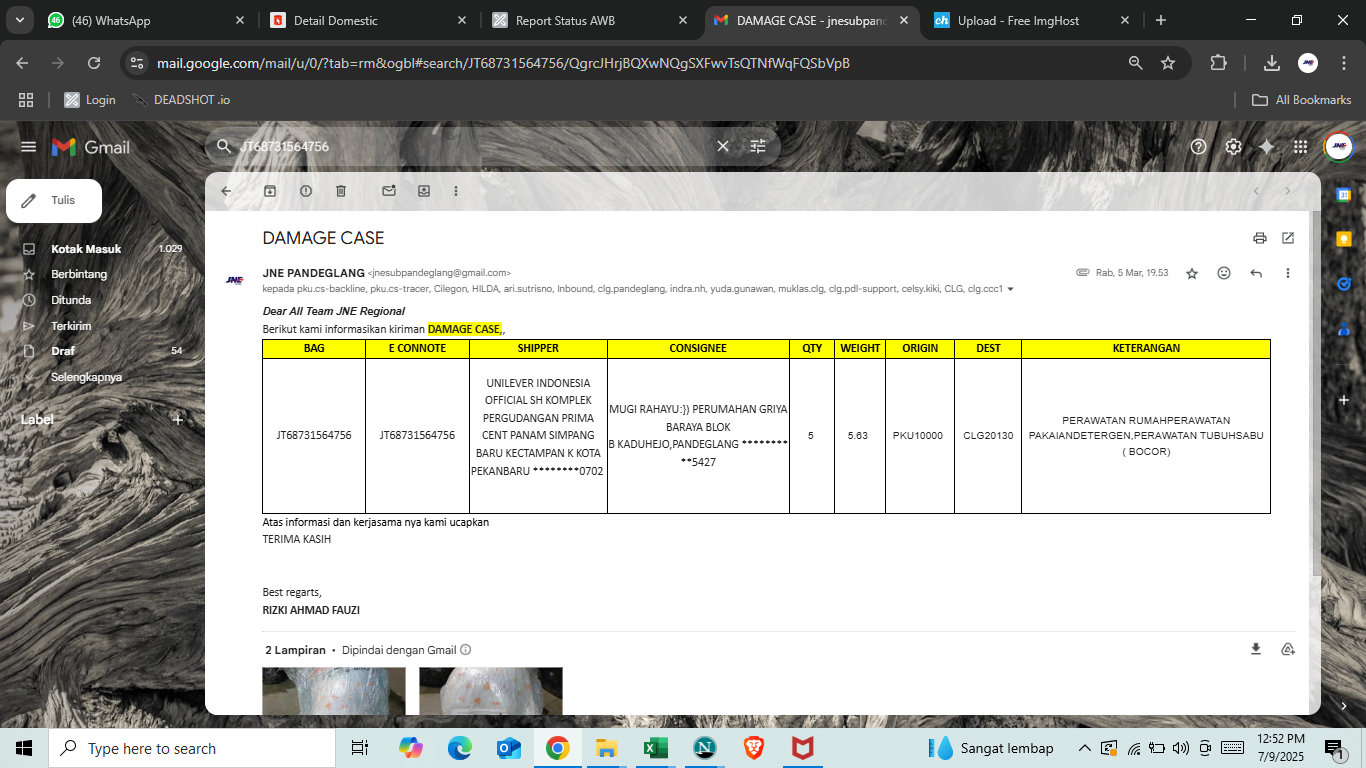This screenshot has height=768, width=1366.
Task: Open Chrome downloads icon
Action: (1272, 63)
